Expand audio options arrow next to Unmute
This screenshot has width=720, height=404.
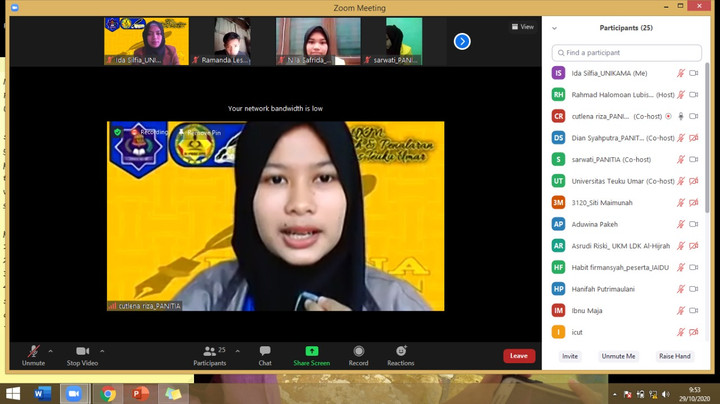pyautogui.click(x=52, y=351)
